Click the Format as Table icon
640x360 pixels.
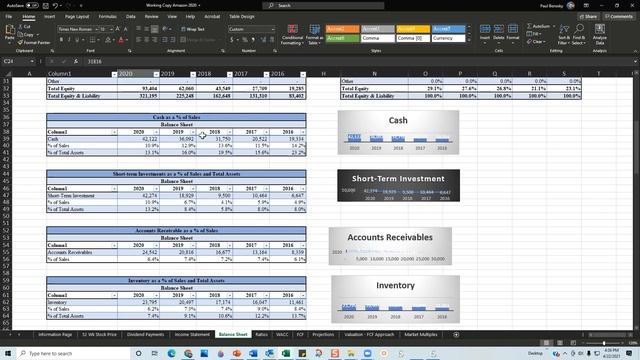point(314,30)
